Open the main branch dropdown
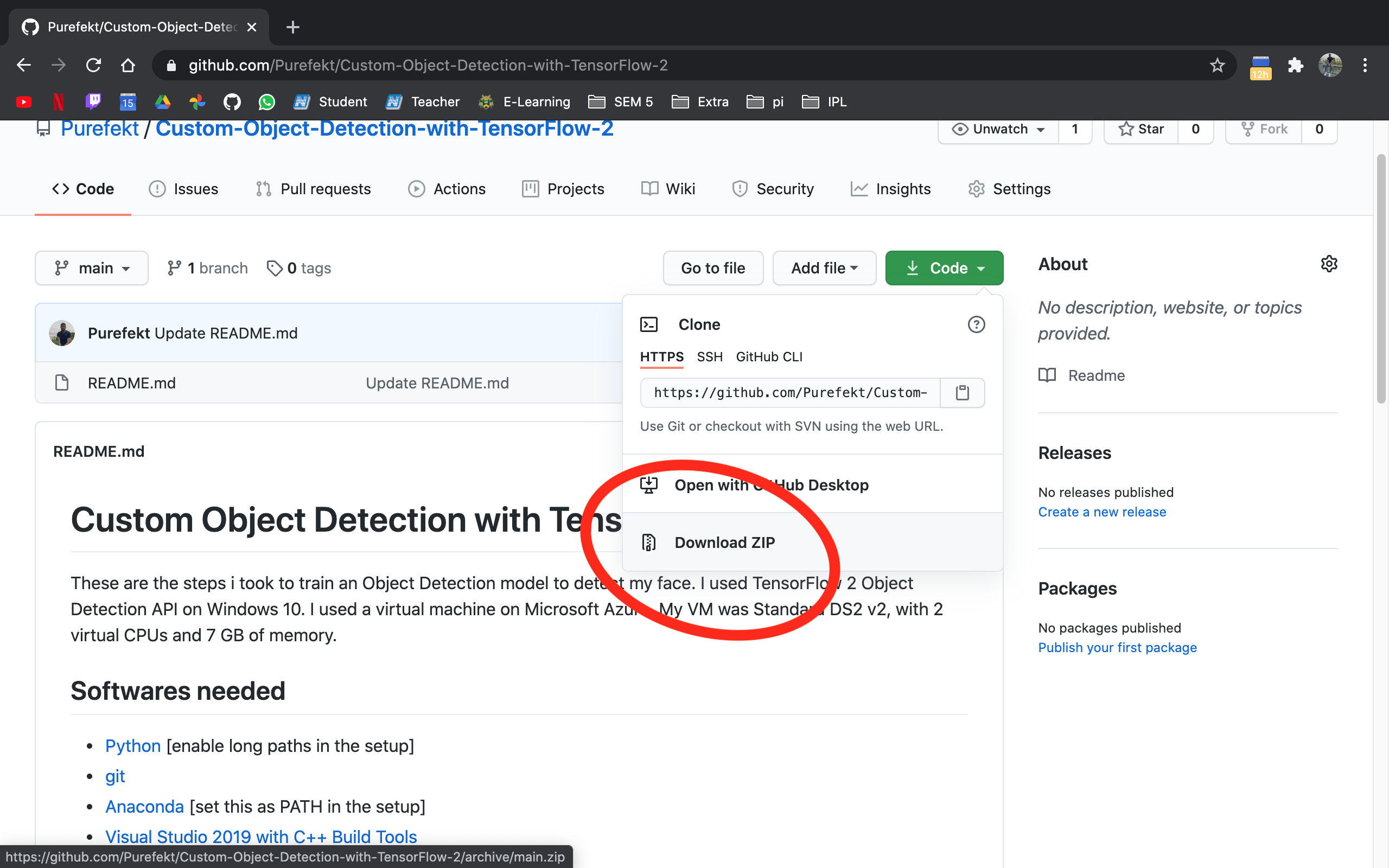The width and height of the screenshot is (1389, 868). (92, 268)
